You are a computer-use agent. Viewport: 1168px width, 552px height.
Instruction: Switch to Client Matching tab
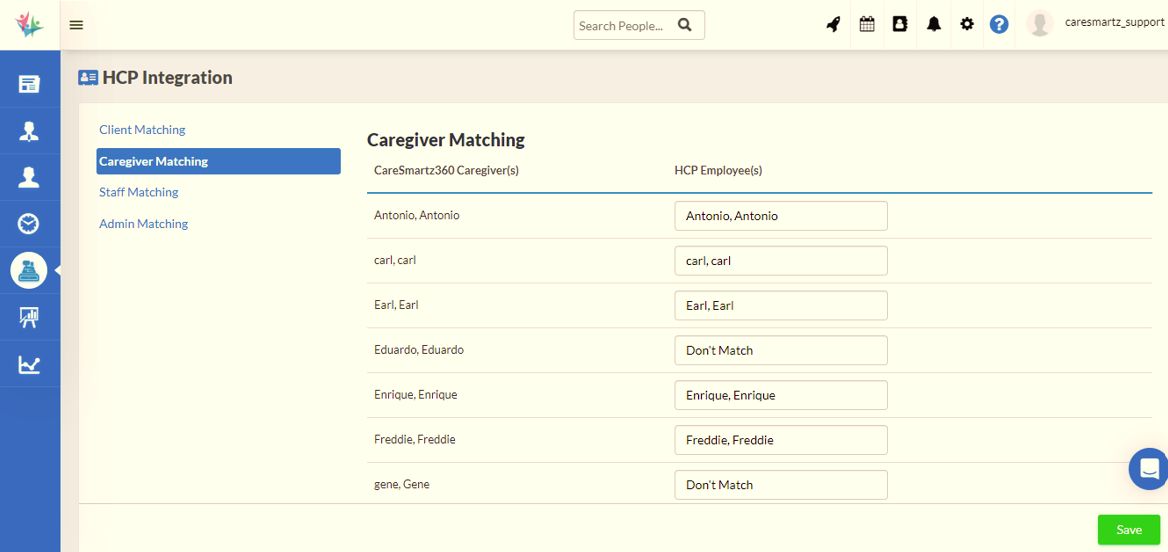[142, 130]
